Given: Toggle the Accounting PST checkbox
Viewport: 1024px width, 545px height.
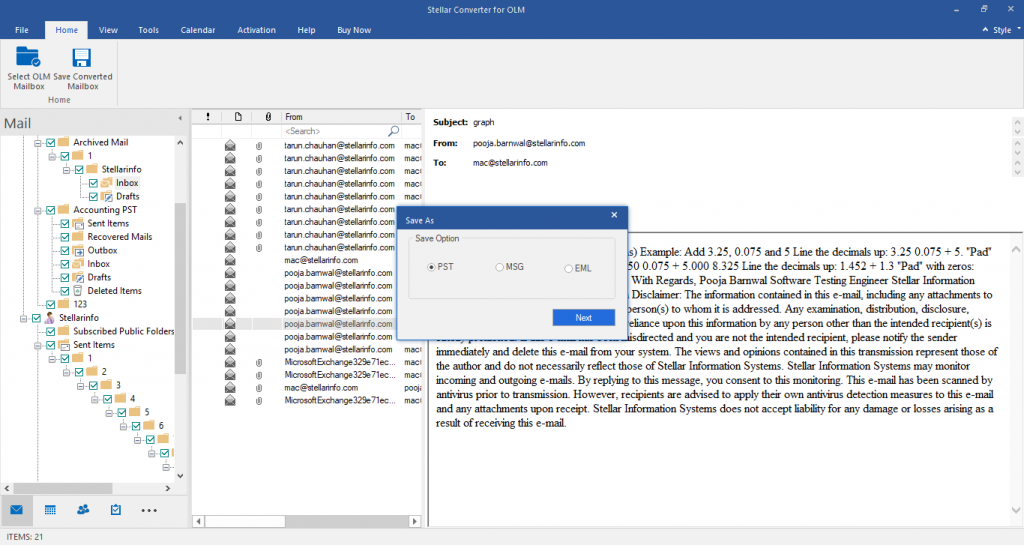Looking at the screenshot, I should [x=50, y=210].
